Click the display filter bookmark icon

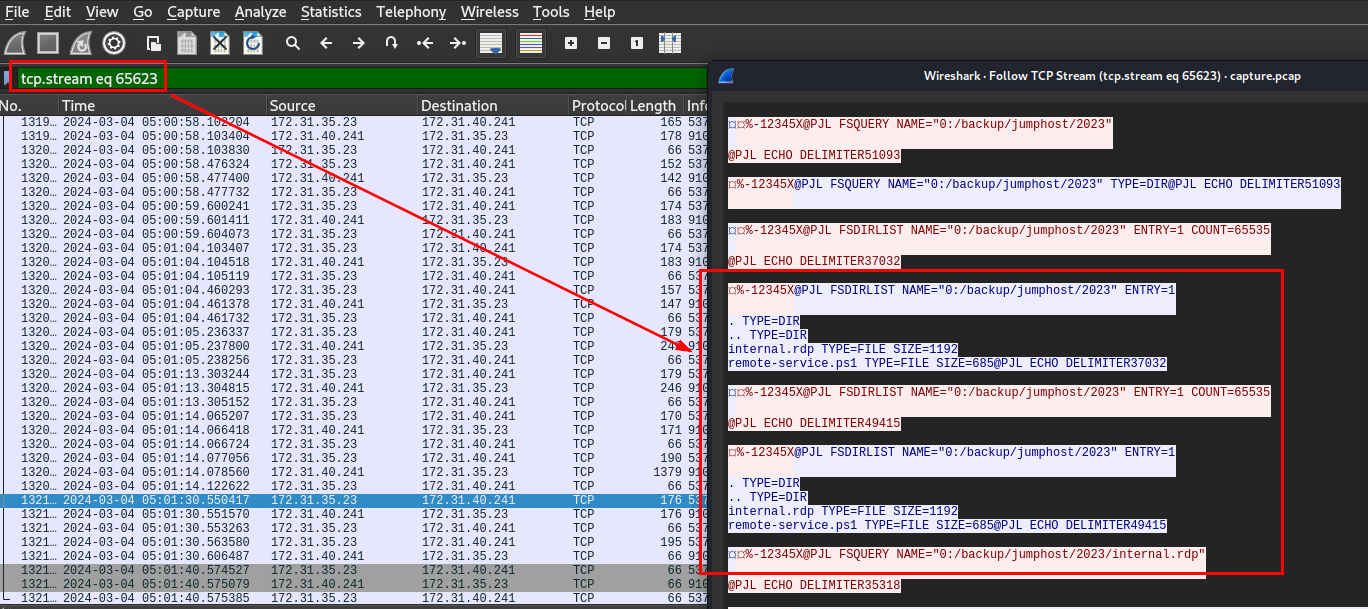(x=7, y=78)
